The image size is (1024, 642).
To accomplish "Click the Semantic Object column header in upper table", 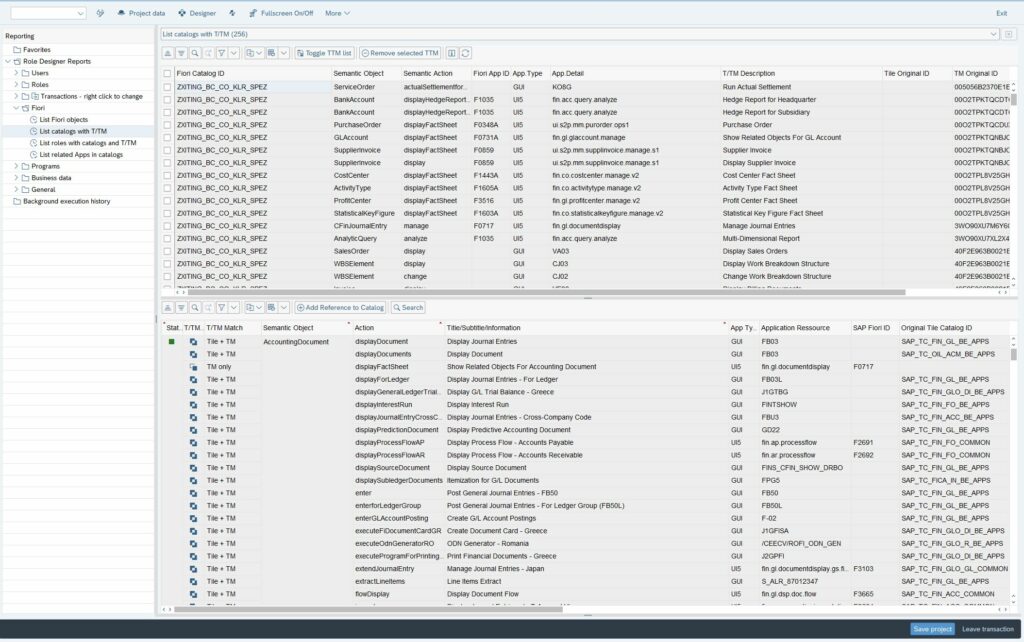I will 359,74.
